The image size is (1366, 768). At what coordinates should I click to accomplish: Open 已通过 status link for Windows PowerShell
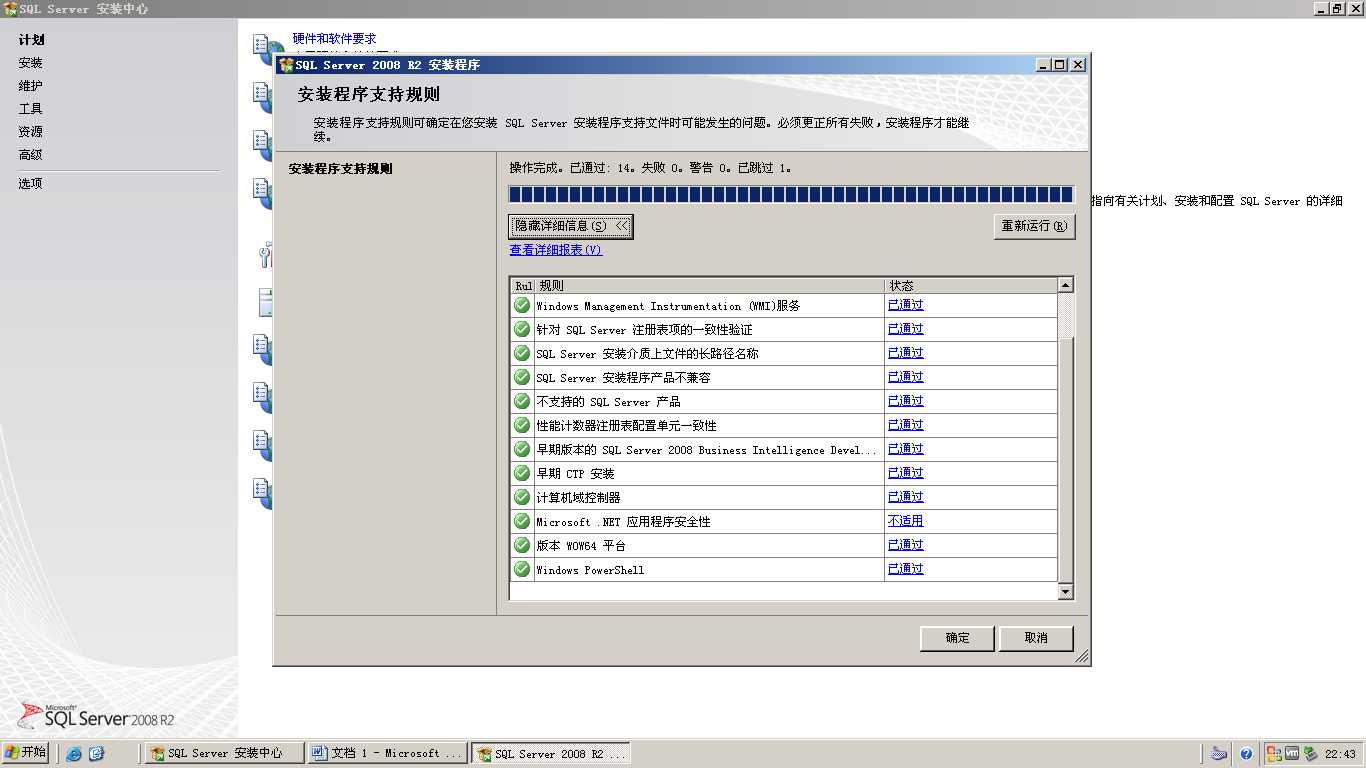click(906, 569)
